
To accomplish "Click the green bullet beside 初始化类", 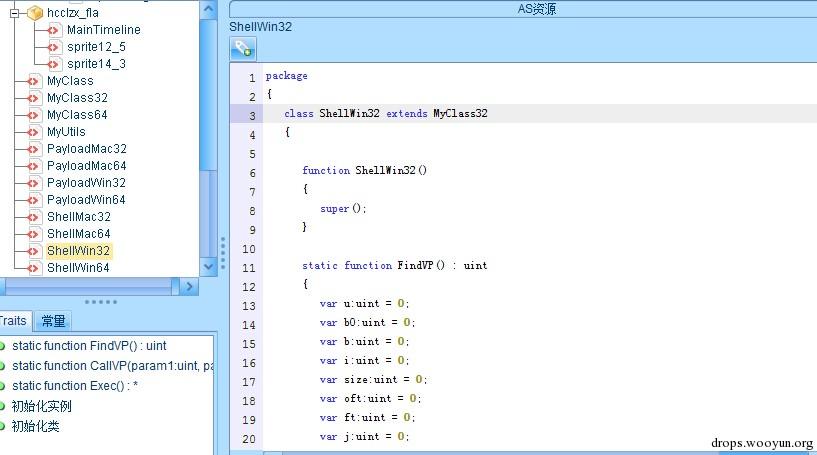I will [x=3, y=426].
